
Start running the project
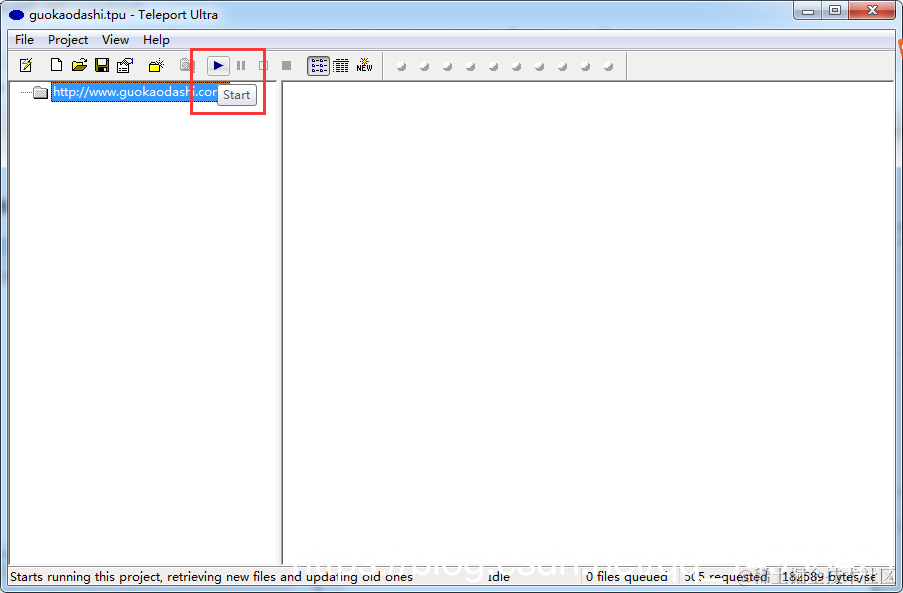tap(218, 66)
